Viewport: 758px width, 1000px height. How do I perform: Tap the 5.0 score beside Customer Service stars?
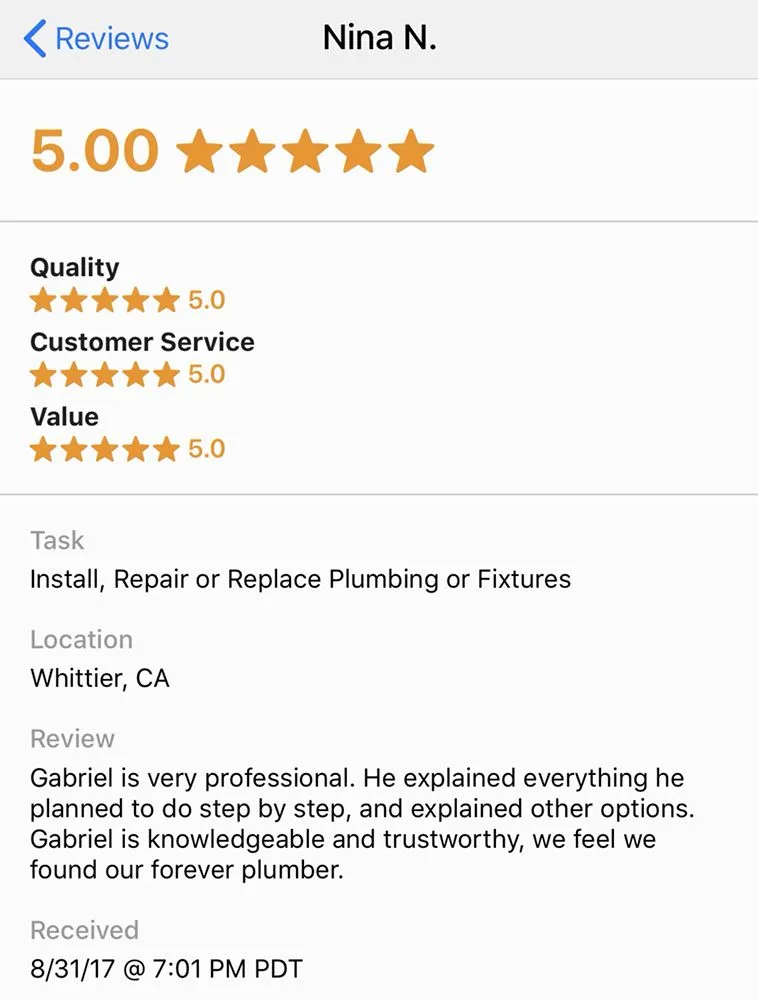point(205,374)
